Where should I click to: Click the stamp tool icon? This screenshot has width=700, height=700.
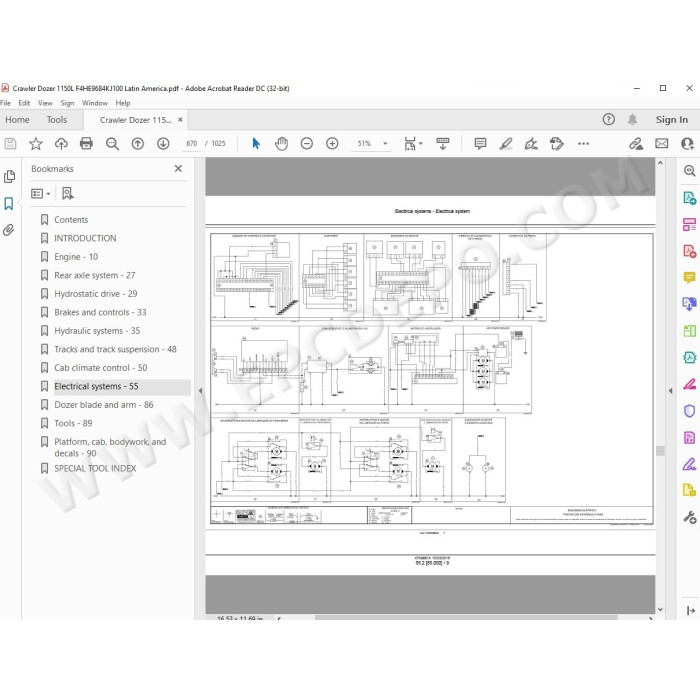point(557,143)
